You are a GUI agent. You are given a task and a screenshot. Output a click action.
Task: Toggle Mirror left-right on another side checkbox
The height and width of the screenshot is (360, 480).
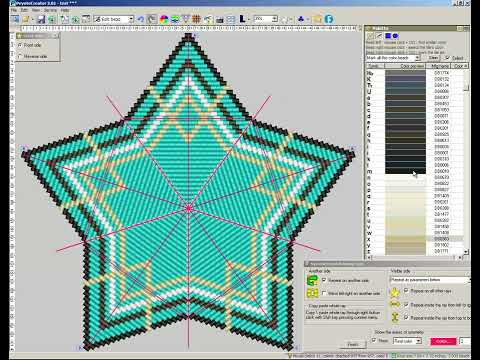pyautogui.click(x=324, y=293)
